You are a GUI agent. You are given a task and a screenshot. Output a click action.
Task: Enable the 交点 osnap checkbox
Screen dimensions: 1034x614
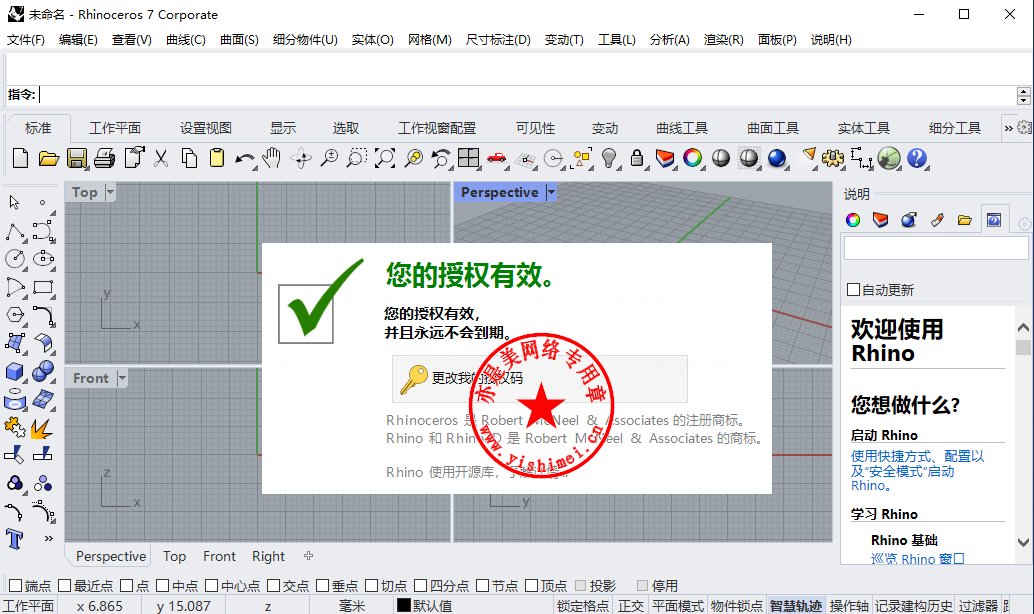[274, 586]
